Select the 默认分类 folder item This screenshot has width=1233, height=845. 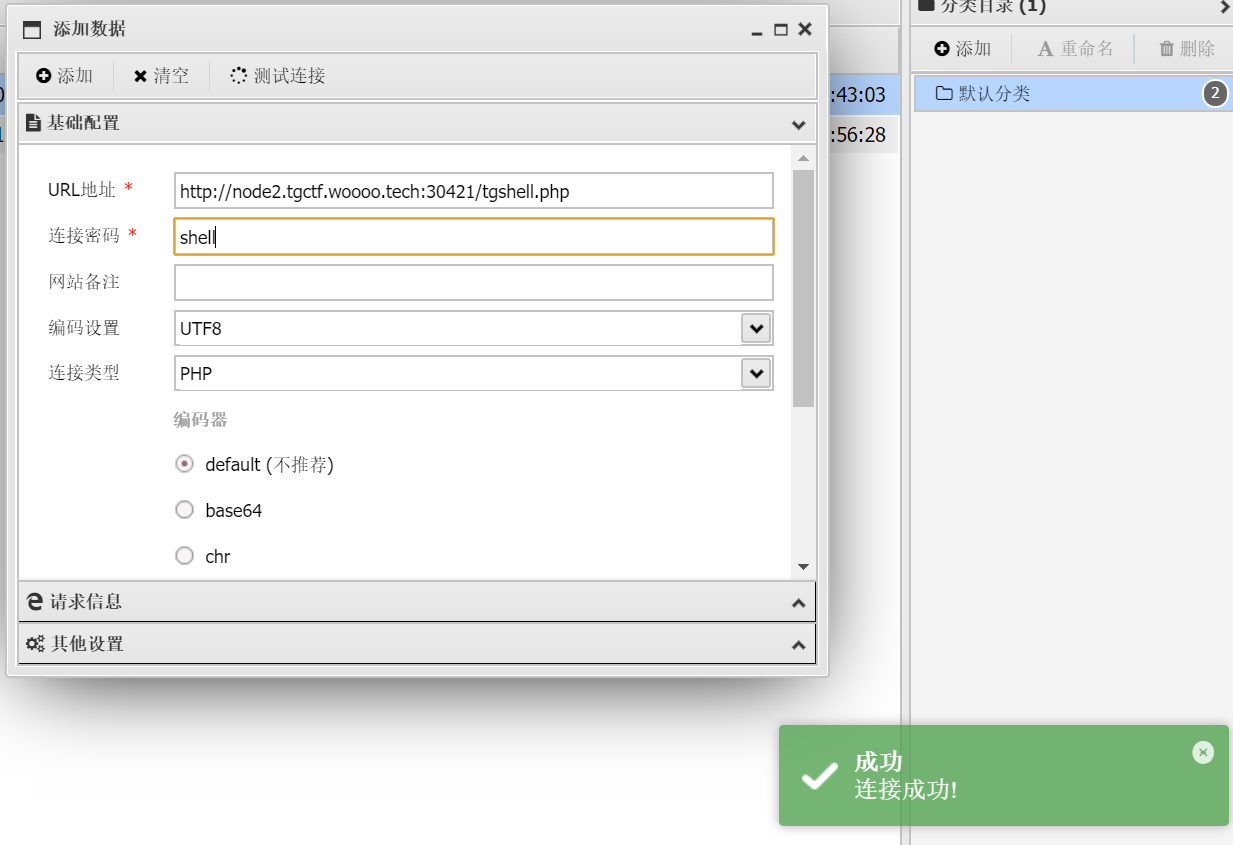click(x=1072, y=94)
